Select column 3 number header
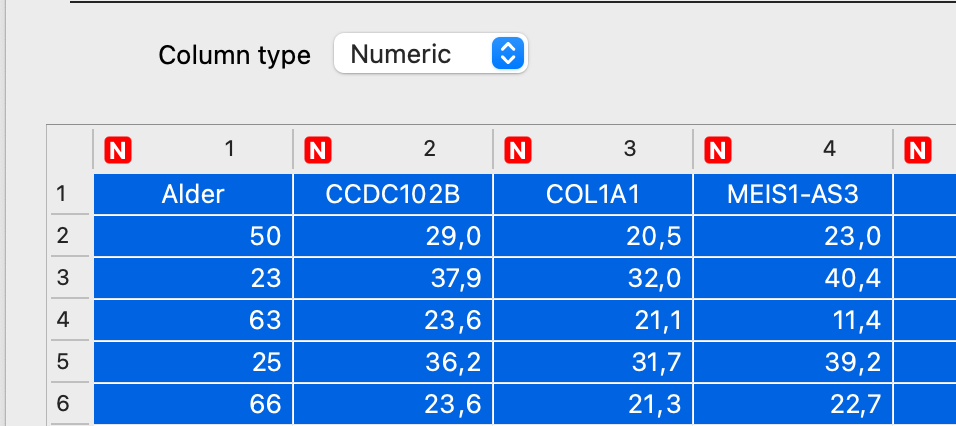 click(x=629, y=150)
